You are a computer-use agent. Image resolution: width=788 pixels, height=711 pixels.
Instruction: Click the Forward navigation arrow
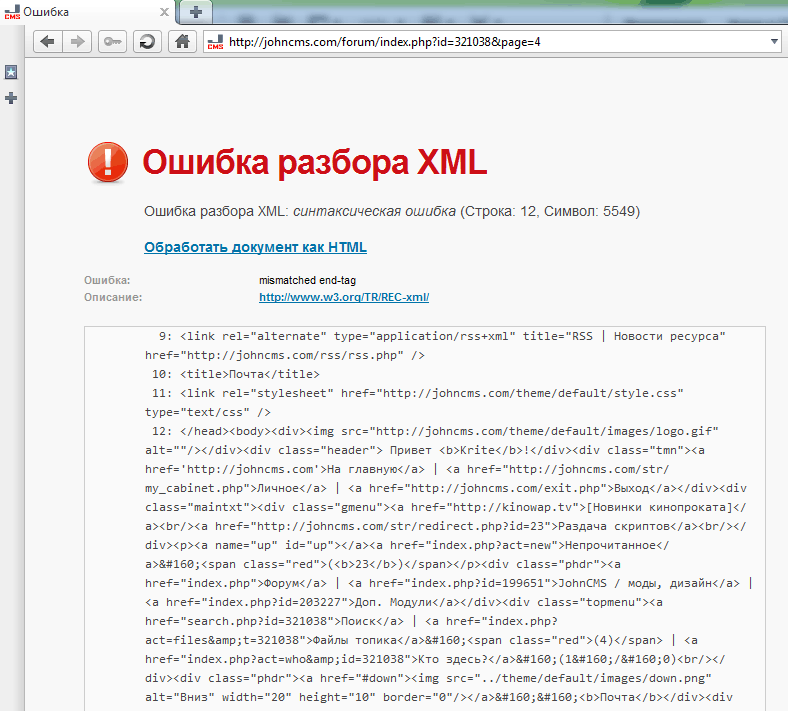click(x=77, y=41)
